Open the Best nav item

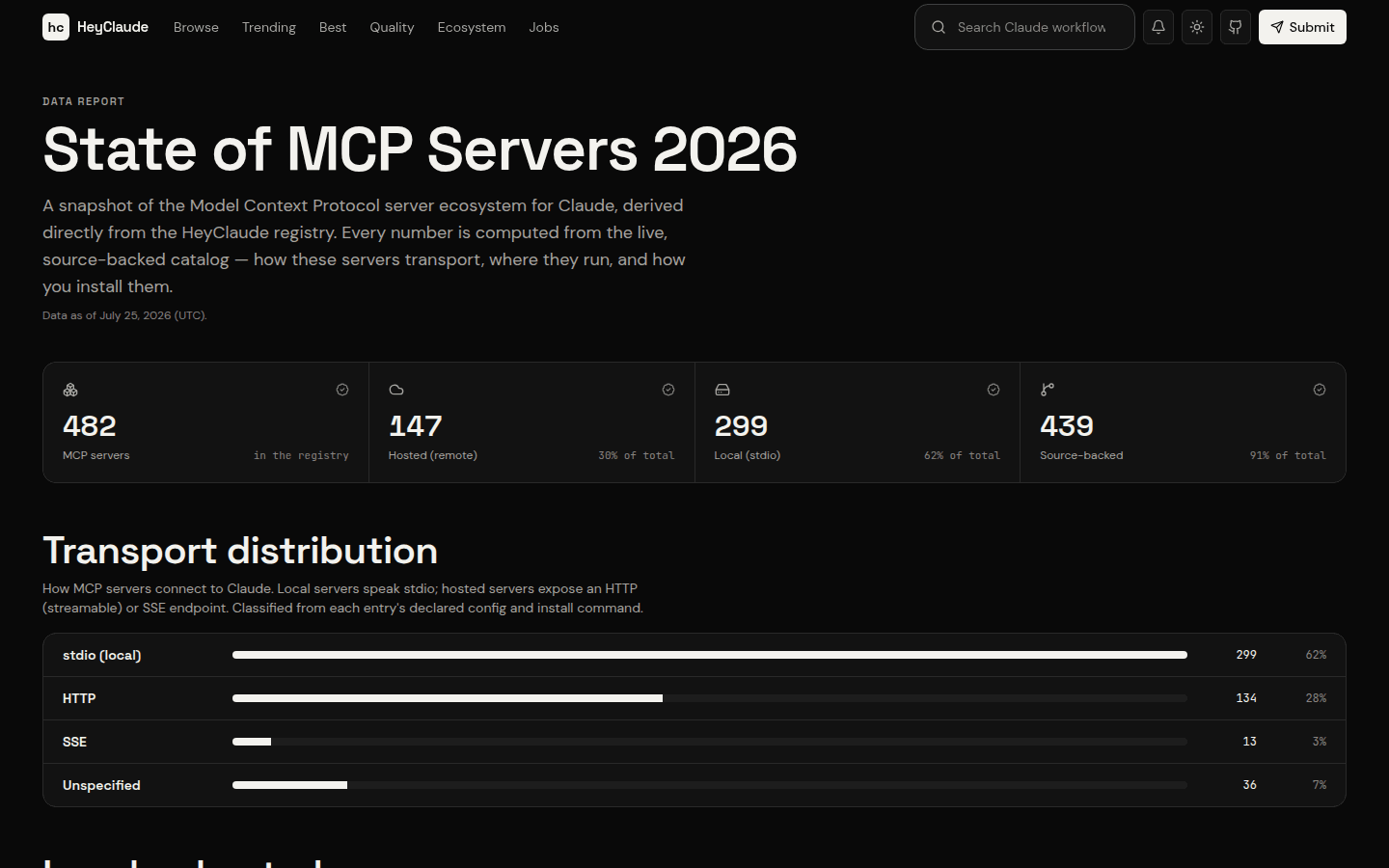[x=333, y=27]
